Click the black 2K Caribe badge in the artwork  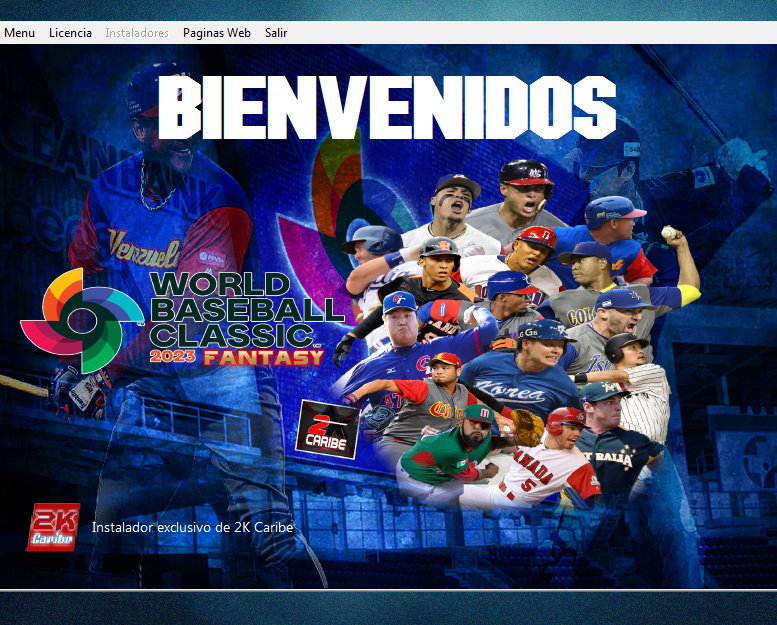pos(327,430)
